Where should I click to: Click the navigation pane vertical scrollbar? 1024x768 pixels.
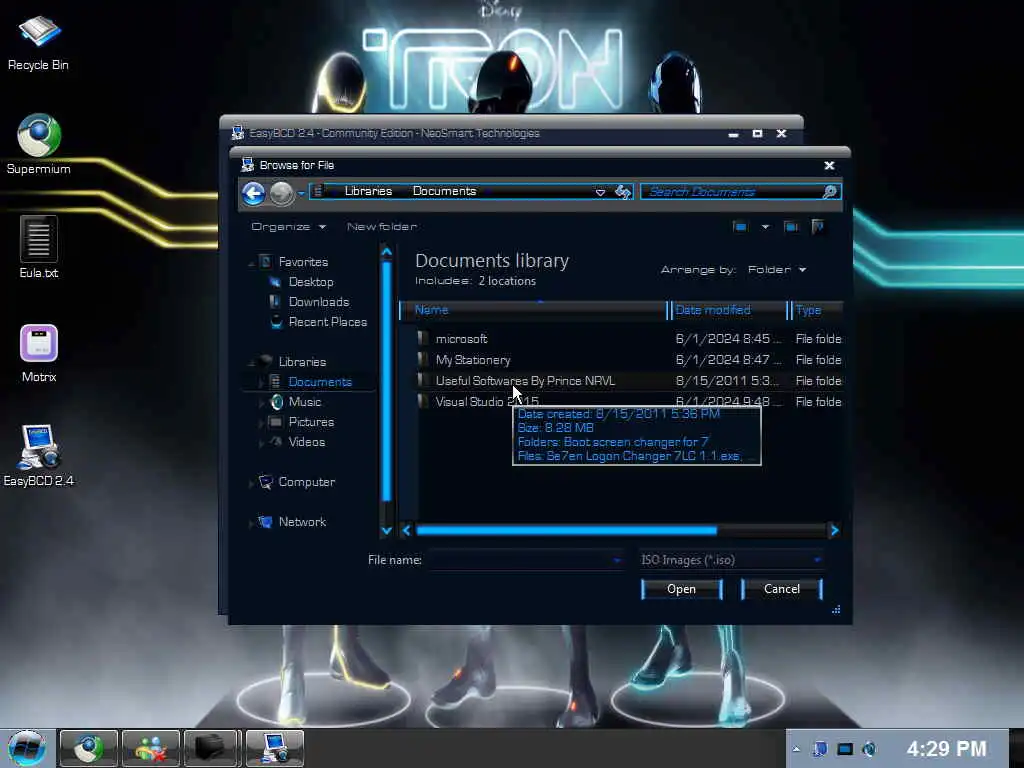pyautogui.click(x=386, y=381)
